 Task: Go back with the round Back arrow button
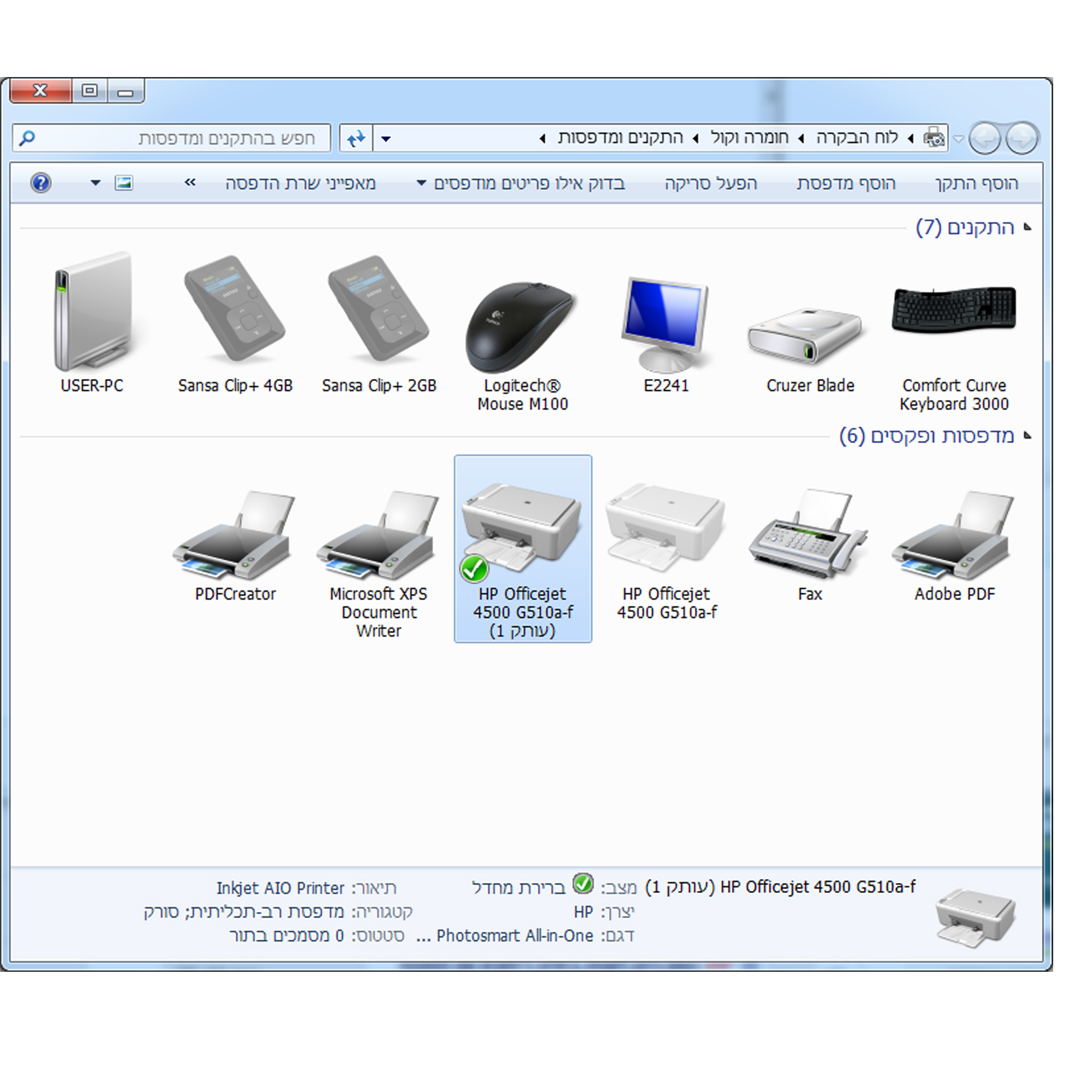click(x=1021, y=138)
